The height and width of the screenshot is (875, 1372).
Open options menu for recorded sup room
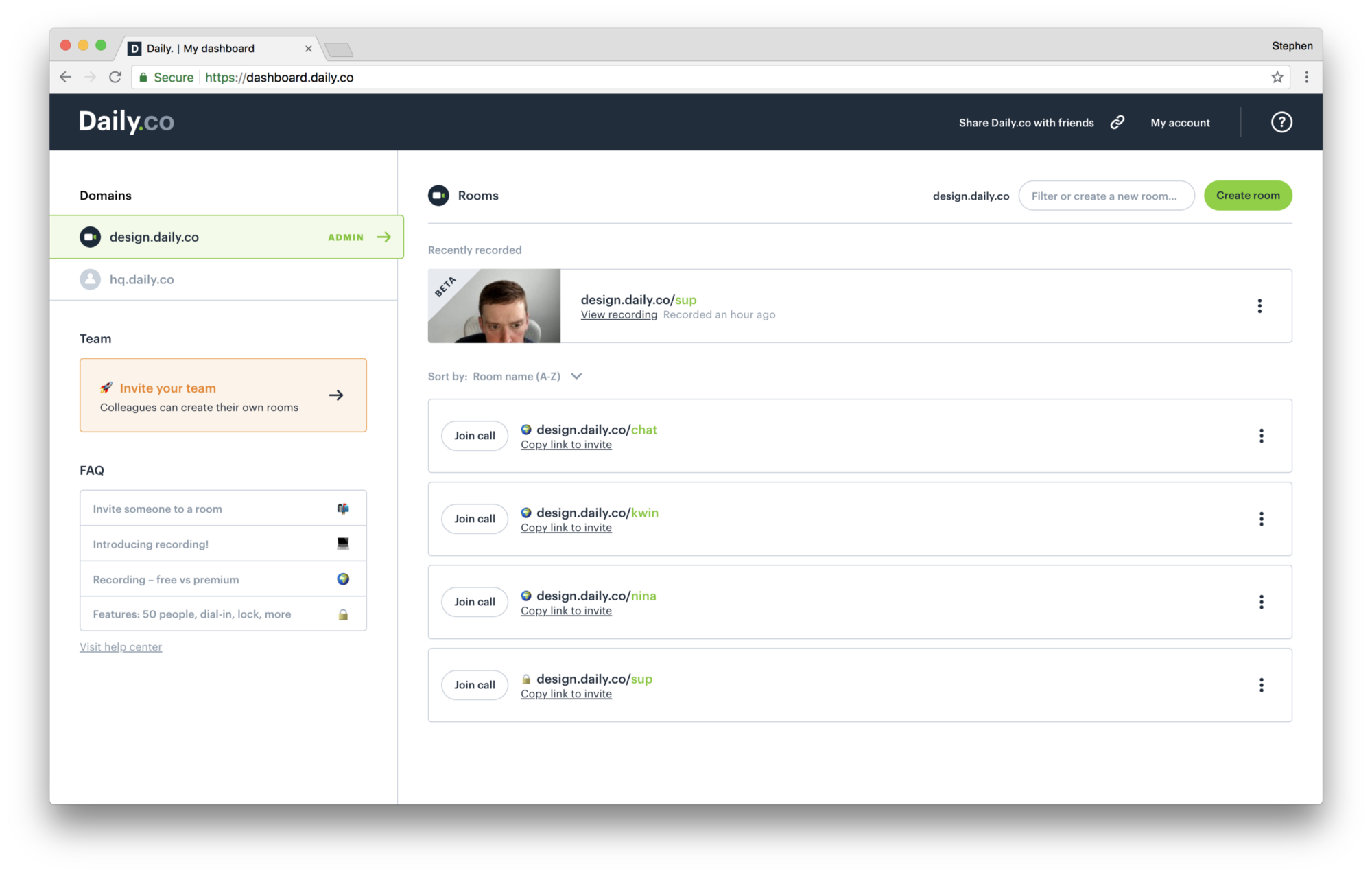[x=1259, y=306]
